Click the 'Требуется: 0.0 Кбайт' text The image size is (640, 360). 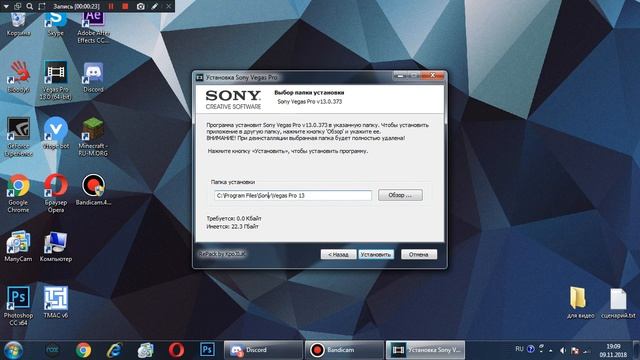point(234,218)
